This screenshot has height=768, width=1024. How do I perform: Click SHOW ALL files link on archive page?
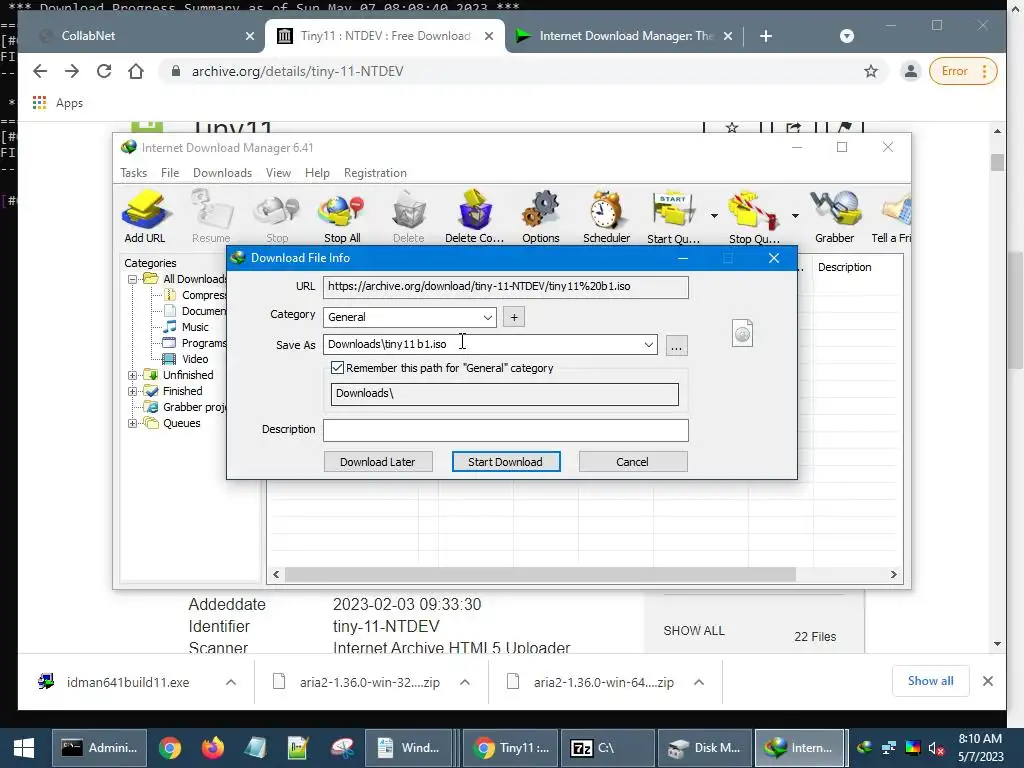click(694, 631)
